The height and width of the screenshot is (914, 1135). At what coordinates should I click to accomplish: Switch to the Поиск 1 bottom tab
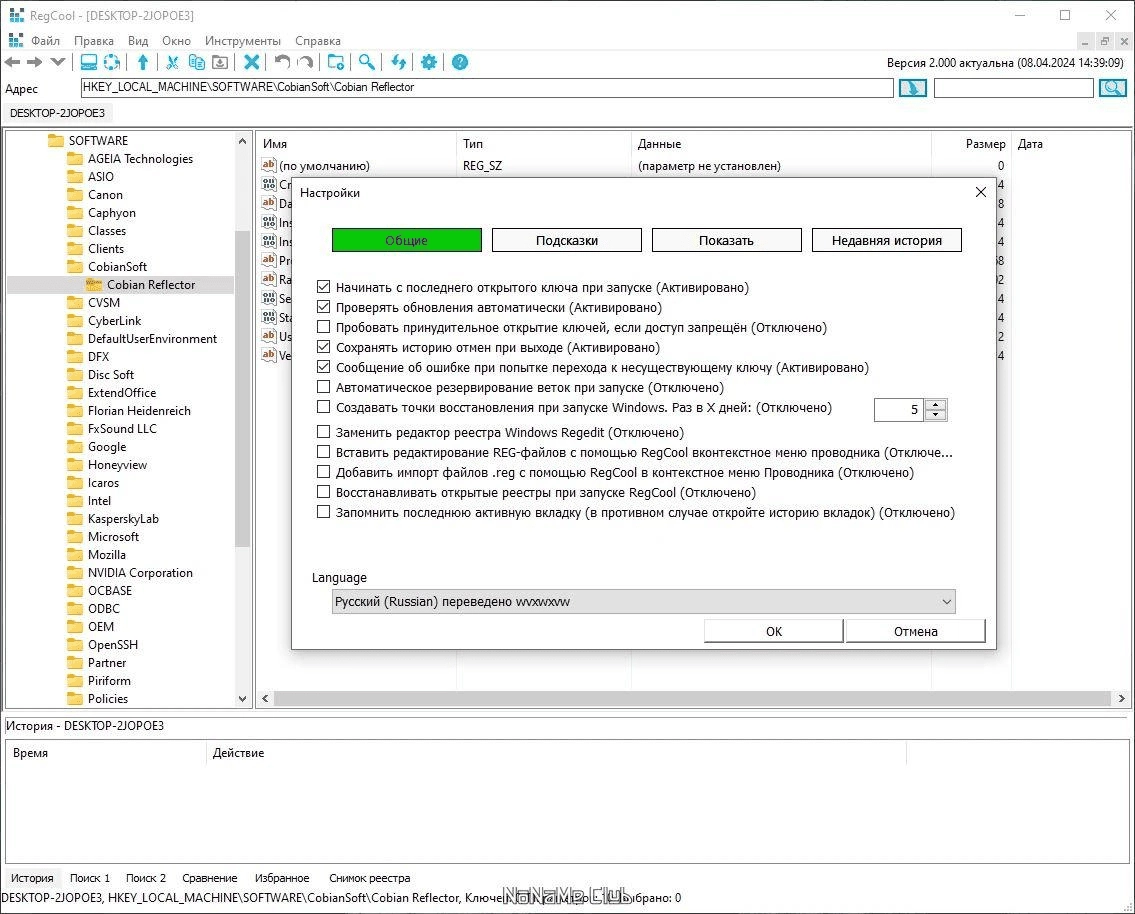[90, 878]
